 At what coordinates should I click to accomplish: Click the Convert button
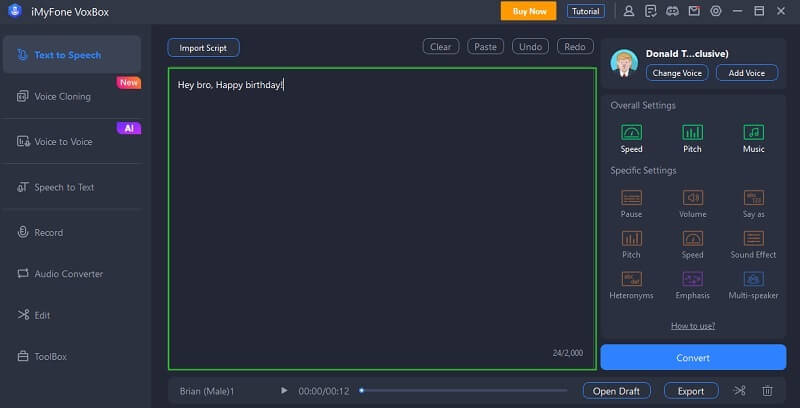point(693,358)
